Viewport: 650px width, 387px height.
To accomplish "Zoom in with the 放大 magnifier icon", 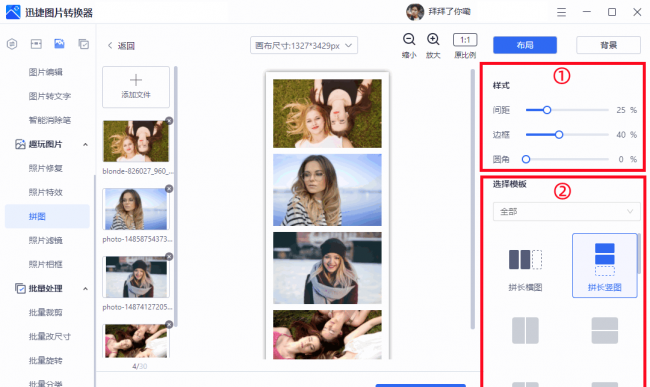I will click(433, 39).
